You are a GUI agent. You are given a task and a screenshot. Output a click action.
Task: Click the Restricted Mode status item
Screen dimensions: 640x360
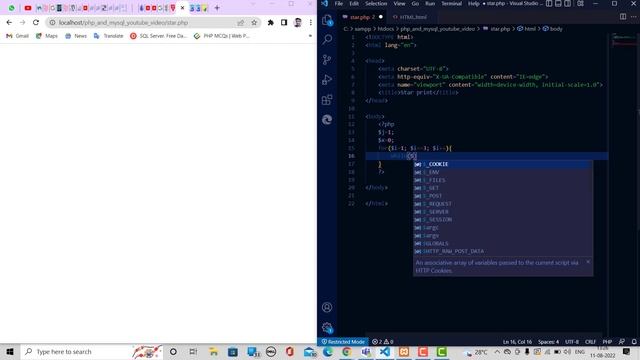tap(343, 342)
